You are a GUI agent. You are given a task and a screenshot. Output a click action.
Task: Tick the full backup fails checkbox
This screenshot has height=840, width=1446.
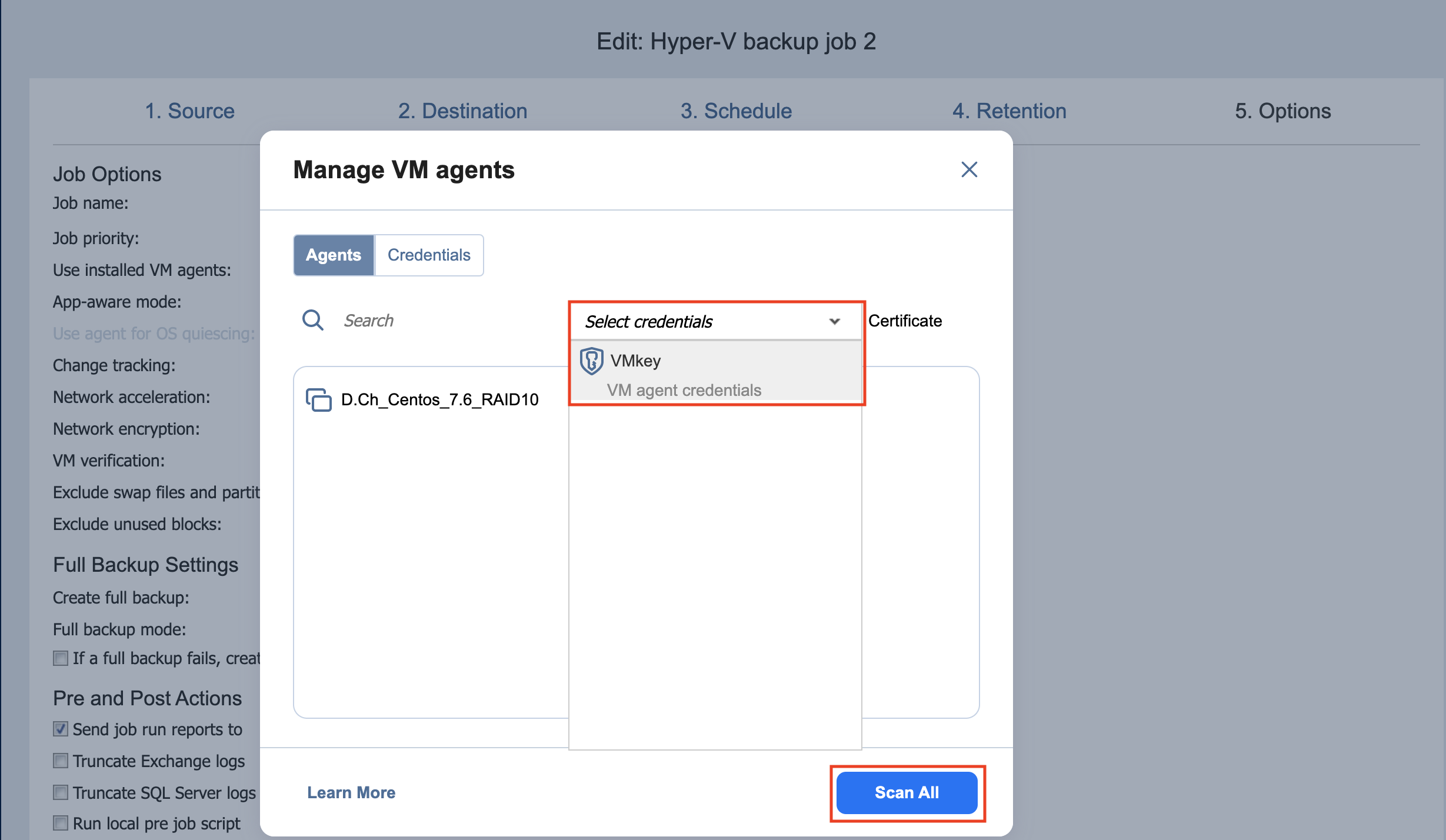pos(61,658)
